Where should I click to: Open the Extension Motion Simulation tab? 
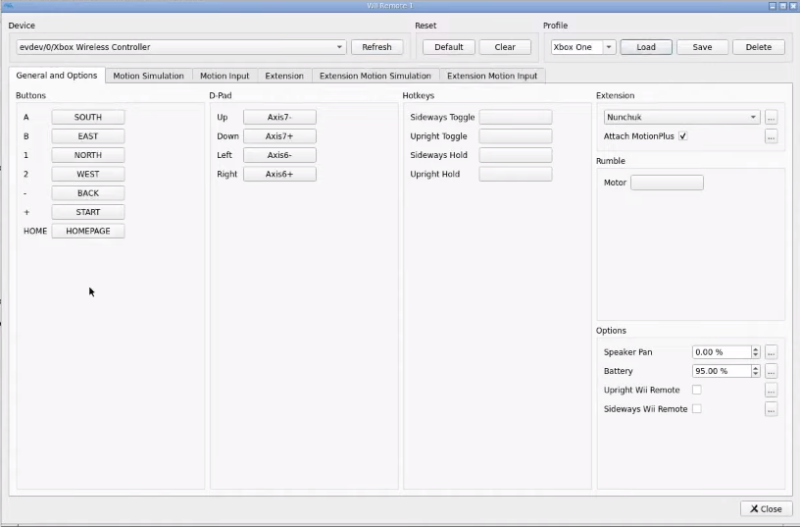point(375,76)
